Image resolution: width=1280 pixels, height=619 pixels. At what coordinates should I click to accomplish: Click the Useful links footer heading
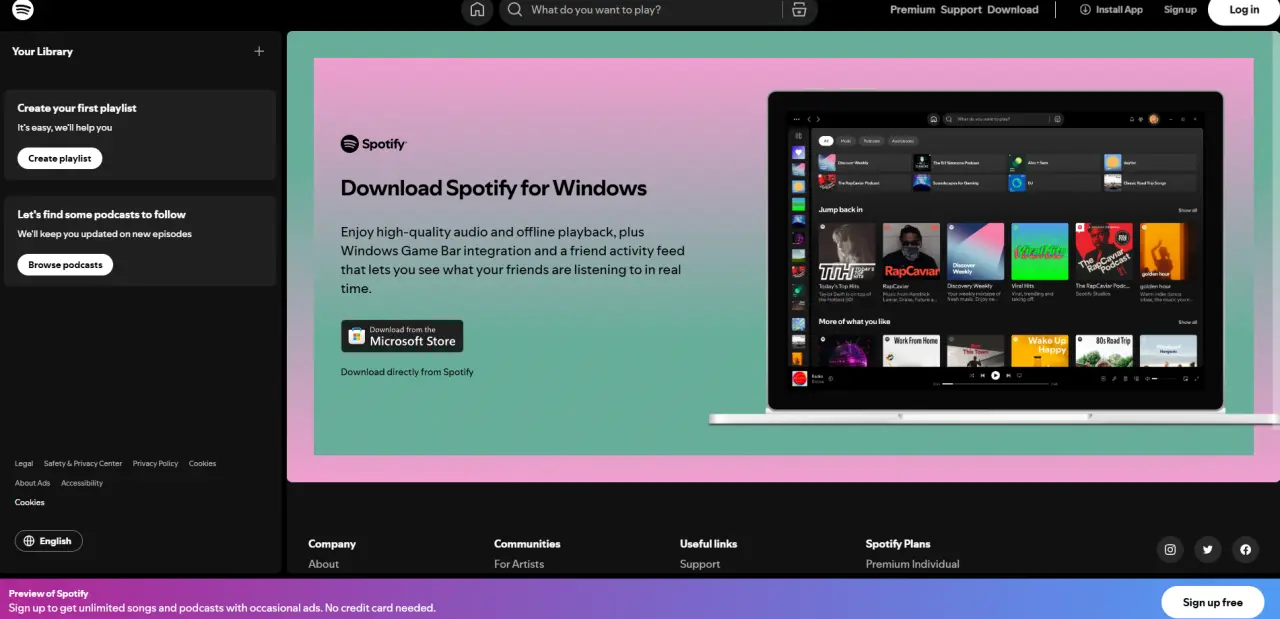pyautogui.click(x=709, y=544)
